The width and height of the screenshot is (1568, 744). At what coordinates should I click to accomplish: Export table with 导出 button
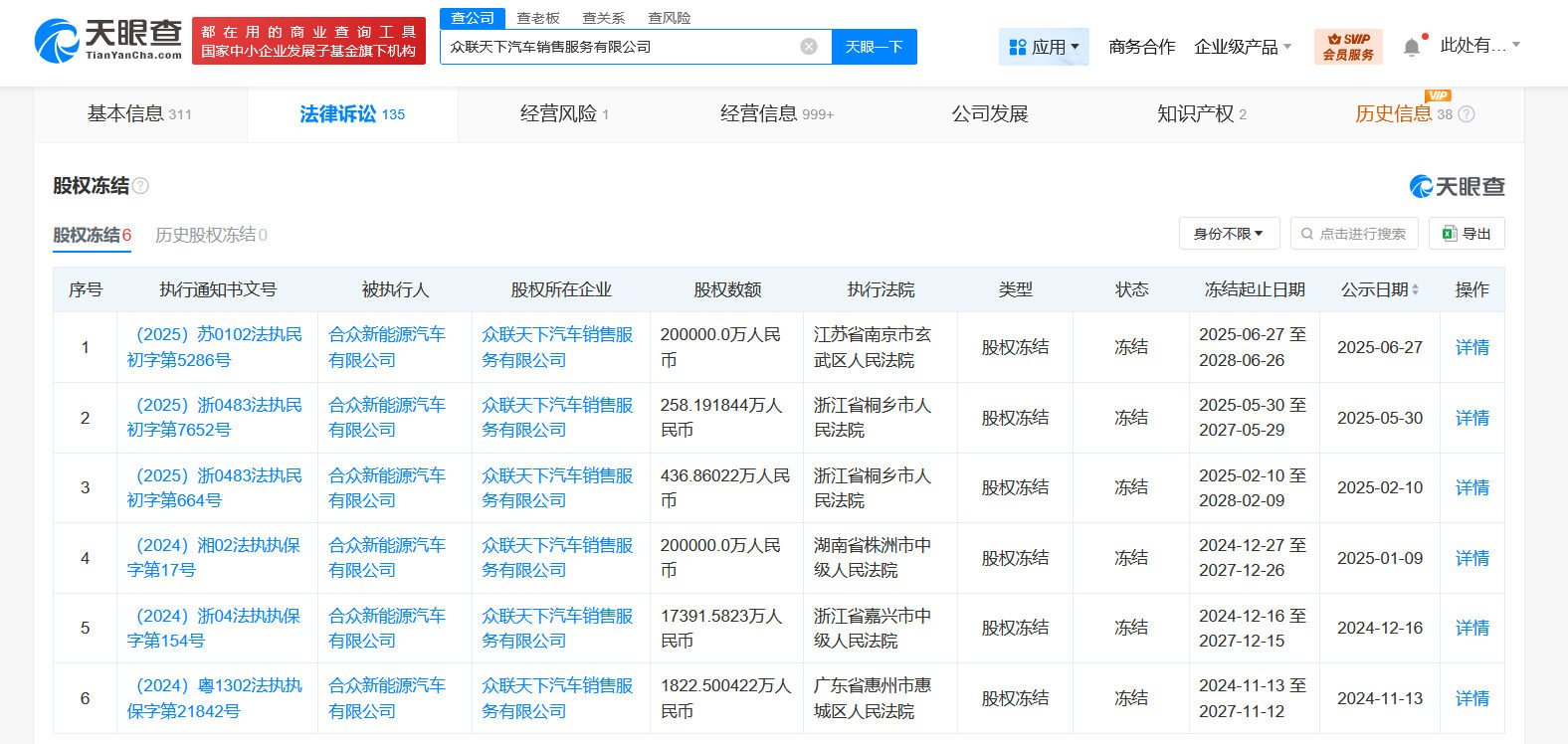click(1467, 234)
